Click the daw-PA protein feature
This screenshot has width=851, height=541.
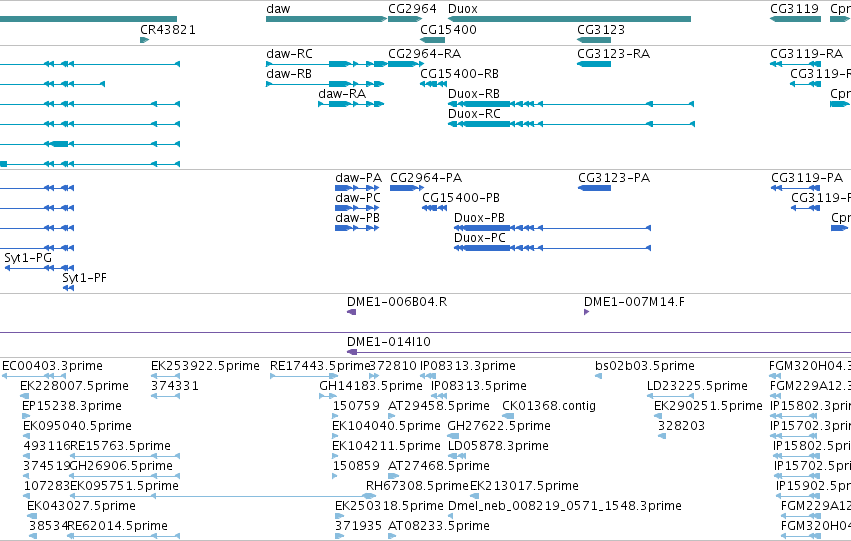pyautogui.click(x=357, y=188)
